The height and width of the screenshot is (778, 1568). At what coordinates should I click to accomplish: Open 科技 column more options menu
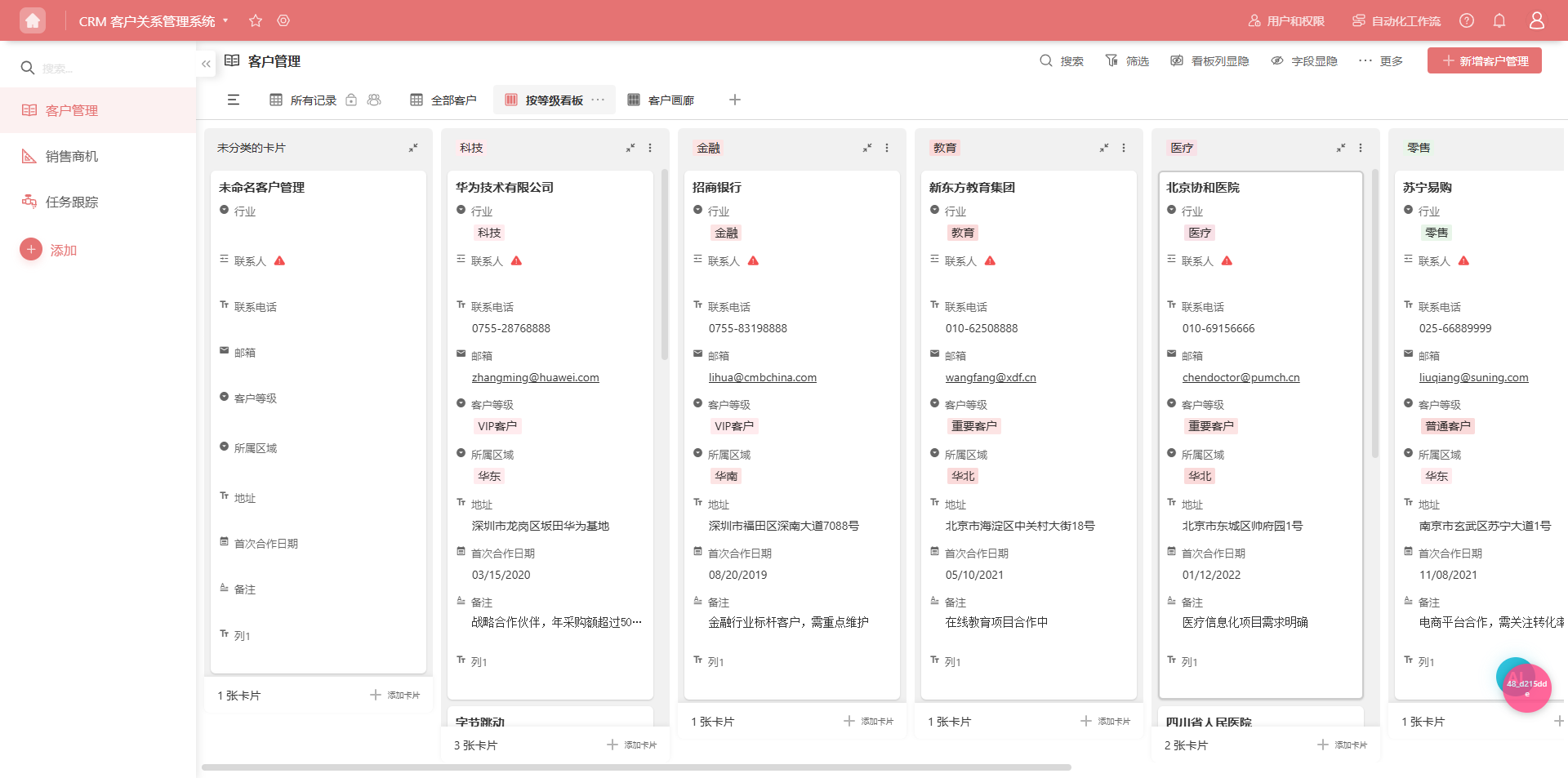[650, 148]
